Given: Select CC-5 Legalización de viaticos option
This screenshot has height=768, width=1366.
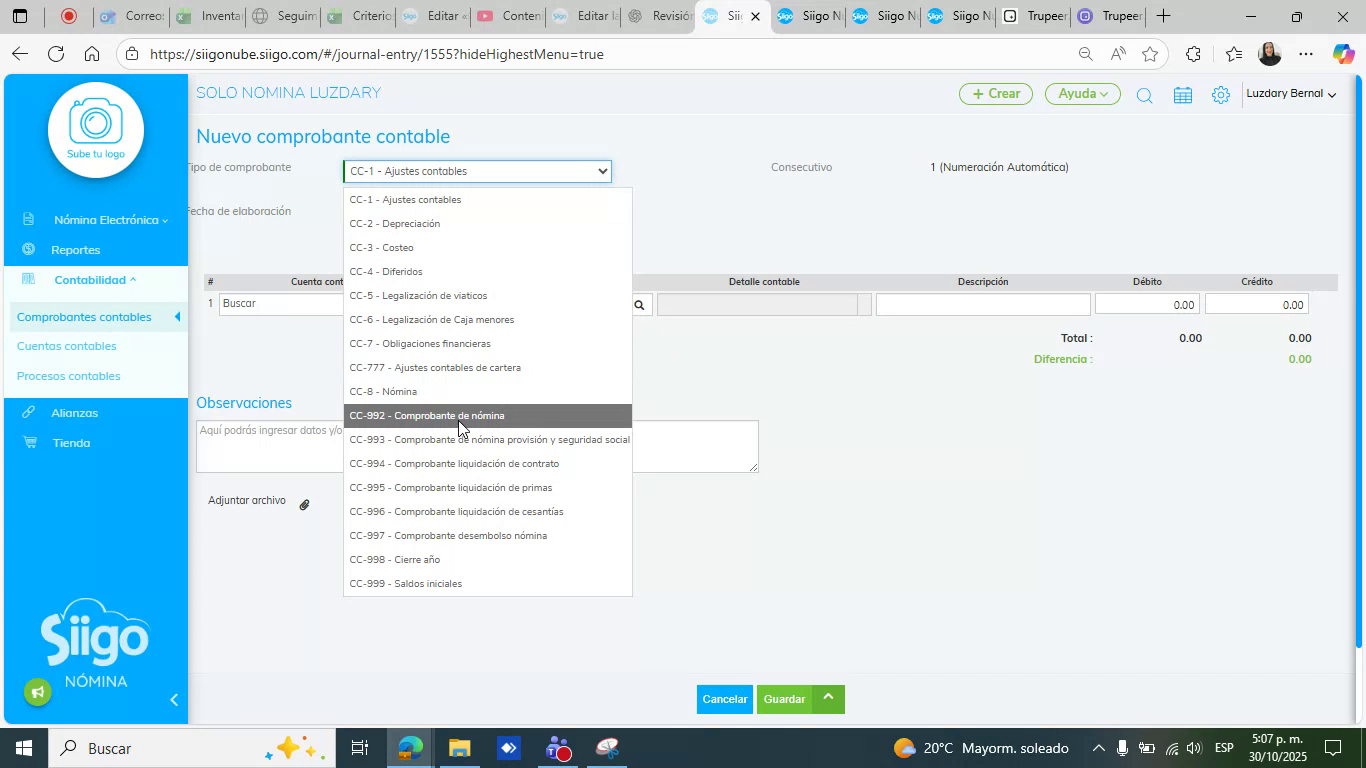Looking at the screenshot, I should 488,296.
